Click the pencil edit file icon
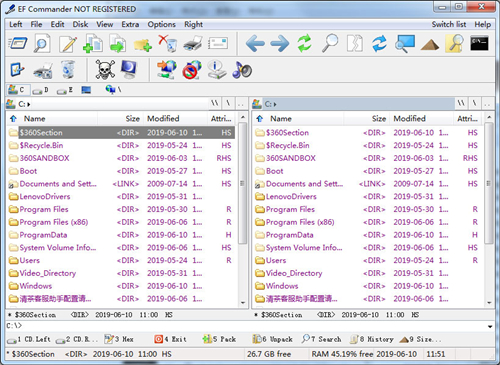This screenshot has width=500, height=365. click(x=68, y=44)
